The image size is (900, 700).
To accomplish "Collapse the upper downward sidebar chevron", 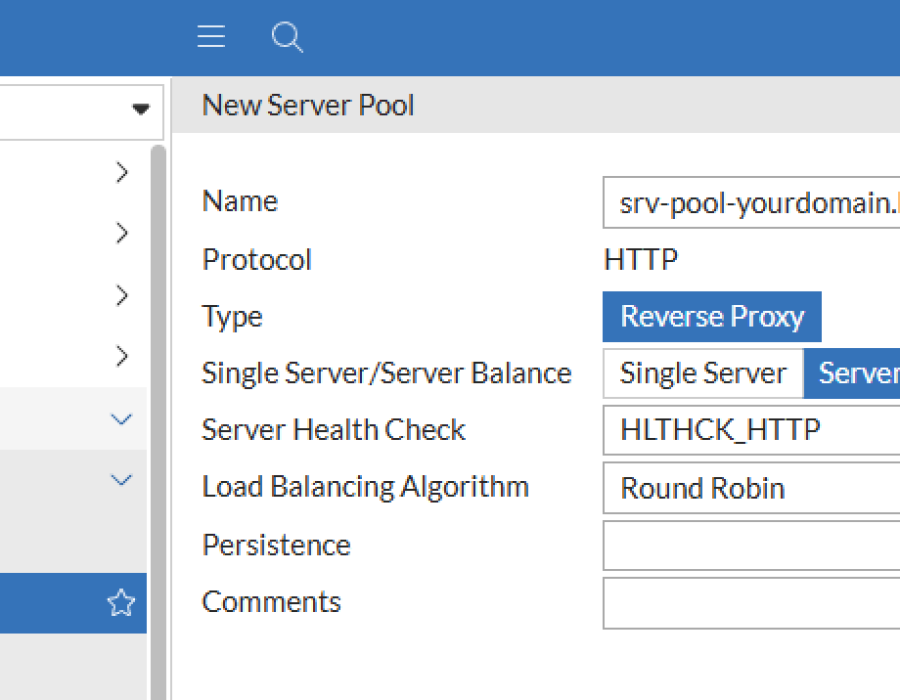I will pos(121,419).
